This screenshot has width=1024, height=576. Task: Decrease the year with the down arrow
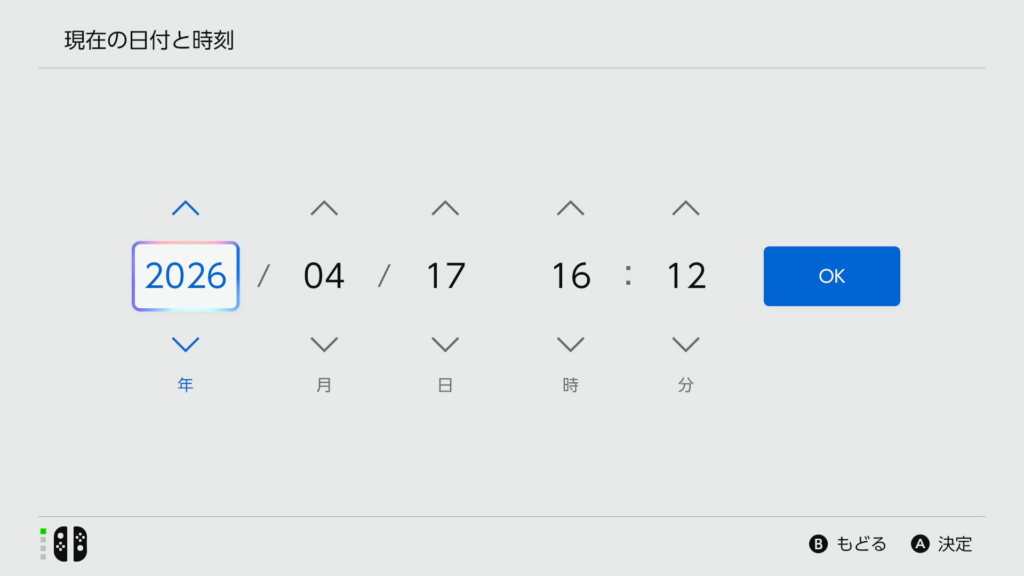point(185,344)
